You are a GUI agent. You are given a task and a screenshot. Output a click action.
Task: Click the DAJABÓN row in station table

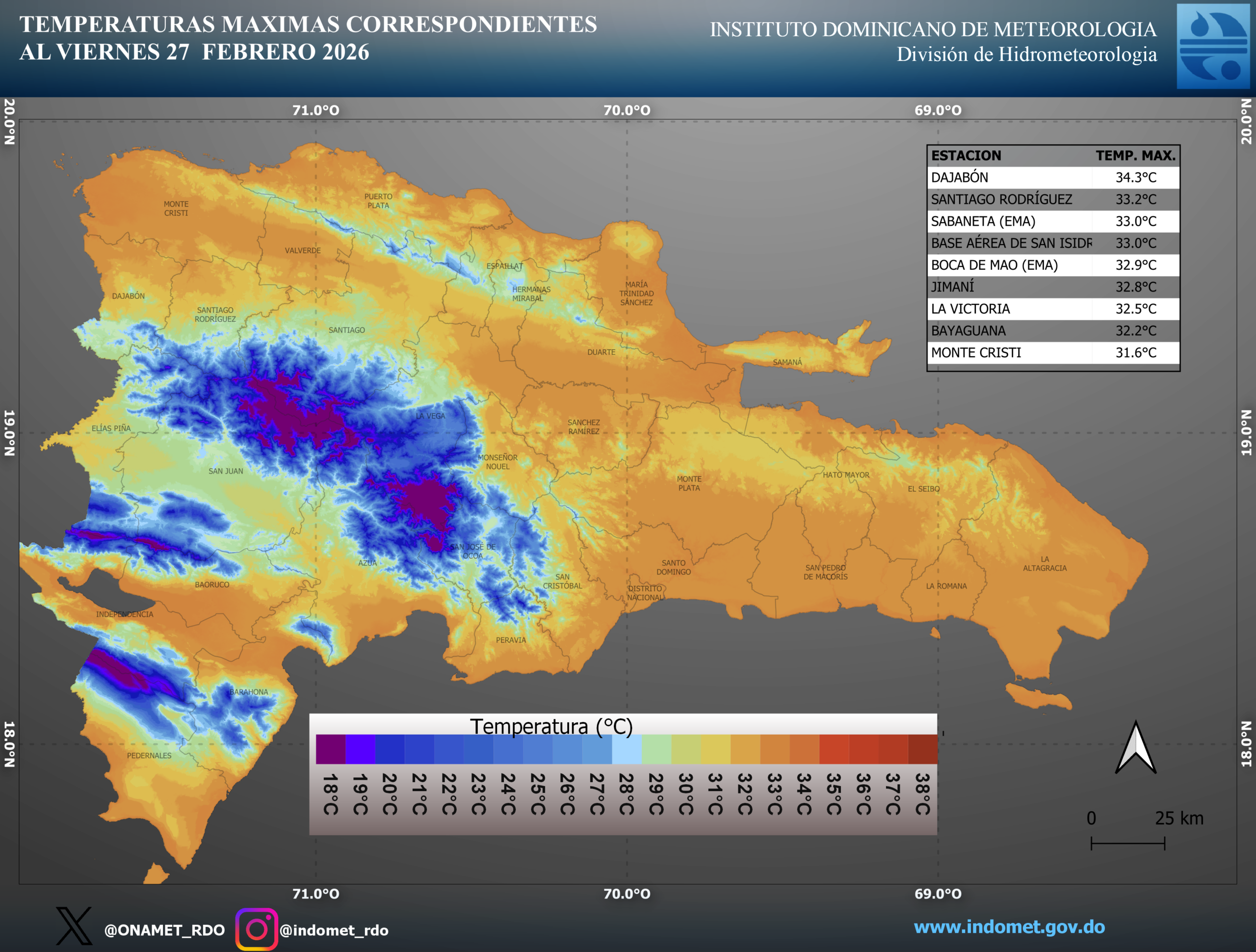pyautogui.click(x=1053, y=177)
